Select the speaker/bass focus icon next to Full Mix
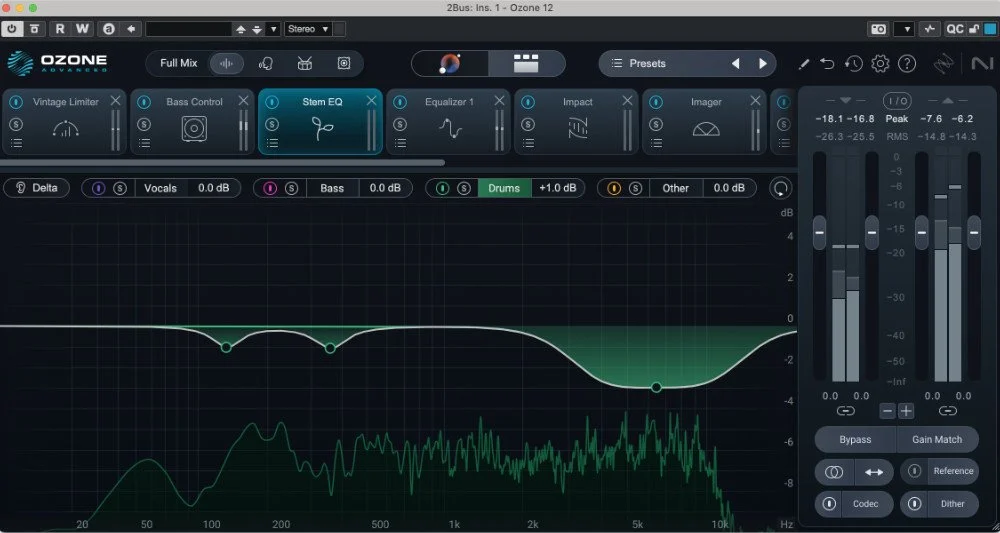Image resolution: width=1000 pixels, height=533 pixels. (x=344, y=63)
